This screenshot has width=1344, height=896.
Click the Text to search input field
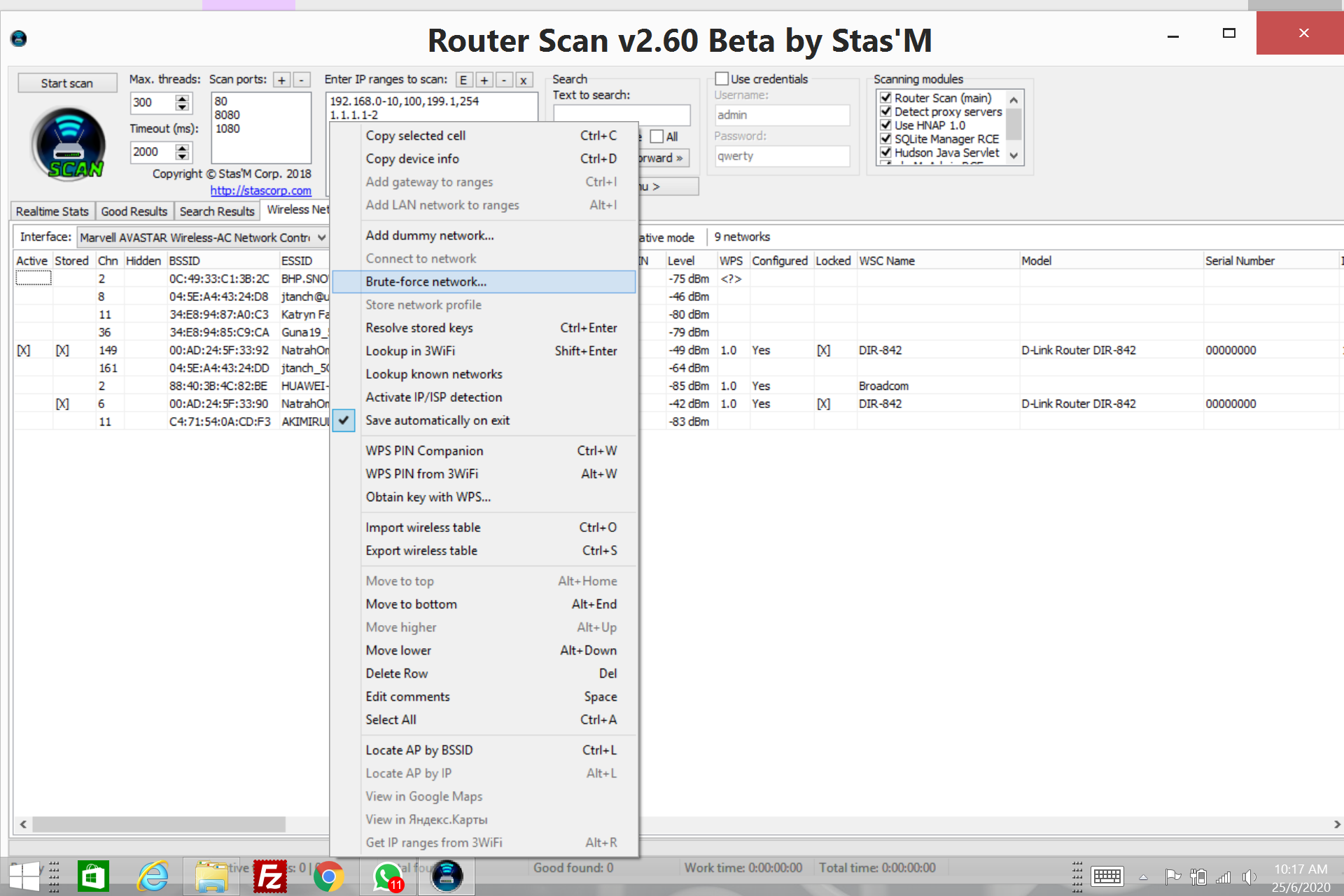pos(622,115)
